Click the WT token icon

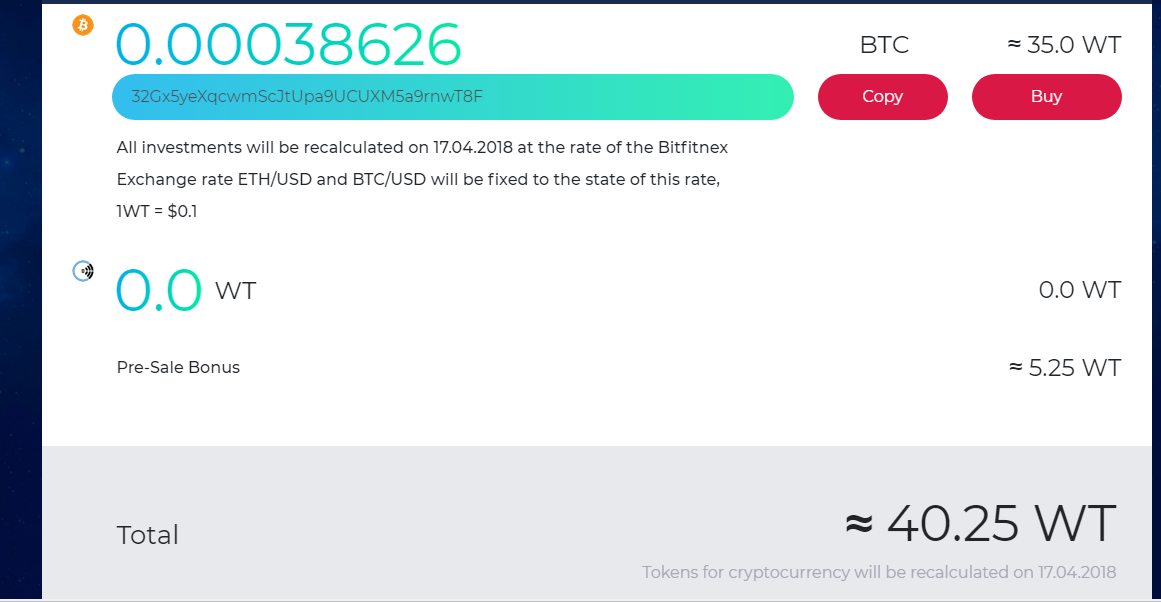pyautogui.click(x=84, y=270)
